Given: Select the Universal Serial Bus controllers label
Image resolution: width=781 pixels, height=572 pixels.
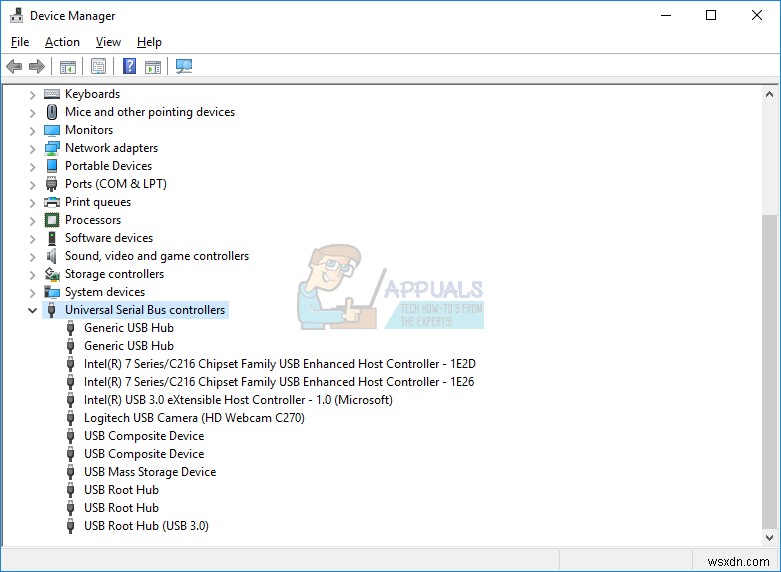Looking at the screenshot, I should (x=145, y=310).
